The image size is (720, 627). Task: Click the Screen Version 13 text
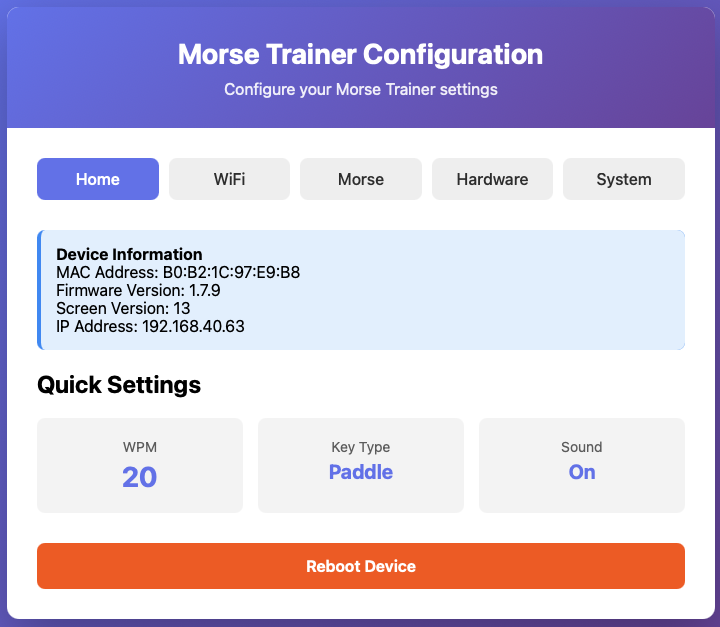tap(123, 308)
